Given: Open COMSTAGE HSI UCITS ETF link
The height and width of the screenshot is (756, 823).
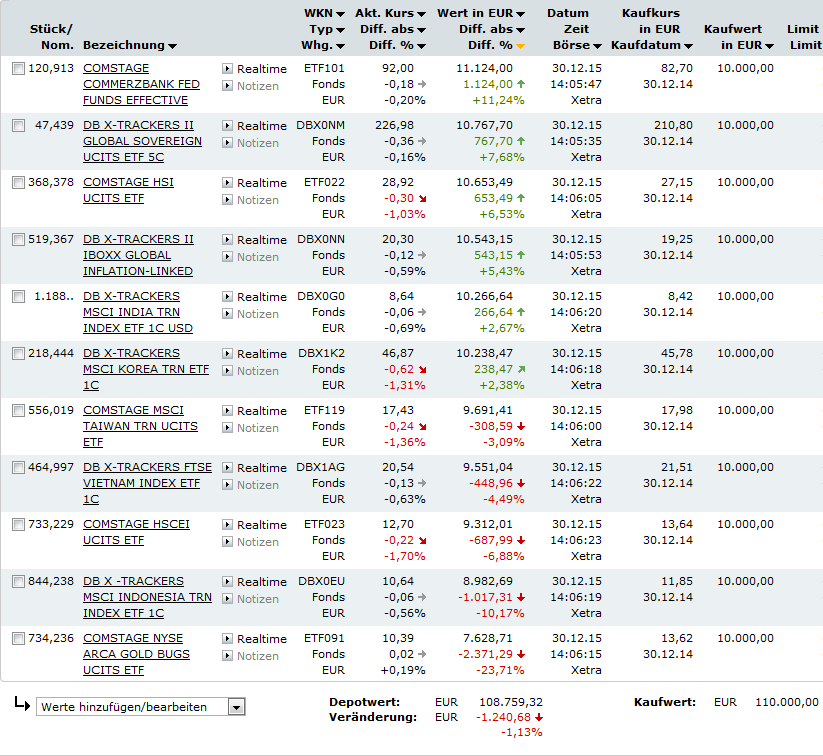Looking at the screenshot, I should (128, 190).
